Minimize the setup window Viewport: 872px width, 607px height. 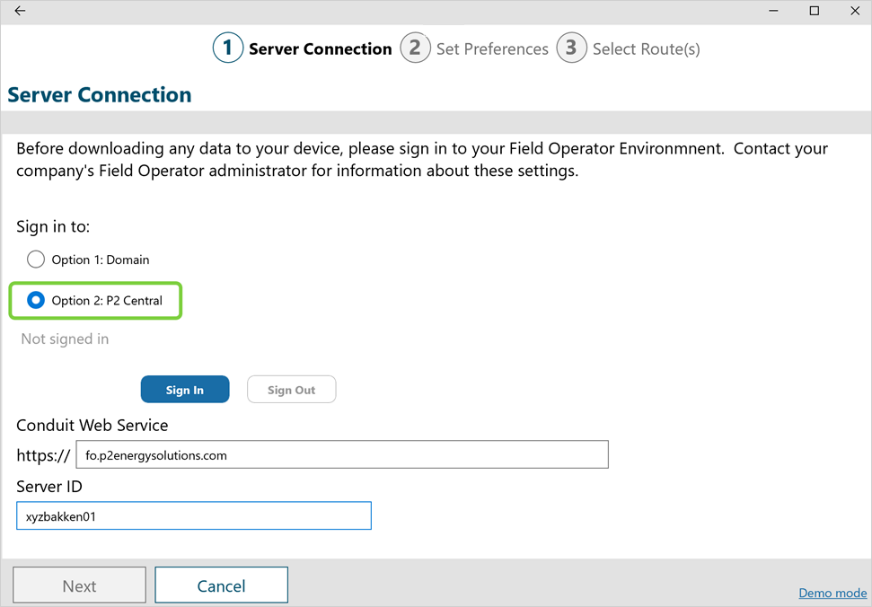point(774,11)
